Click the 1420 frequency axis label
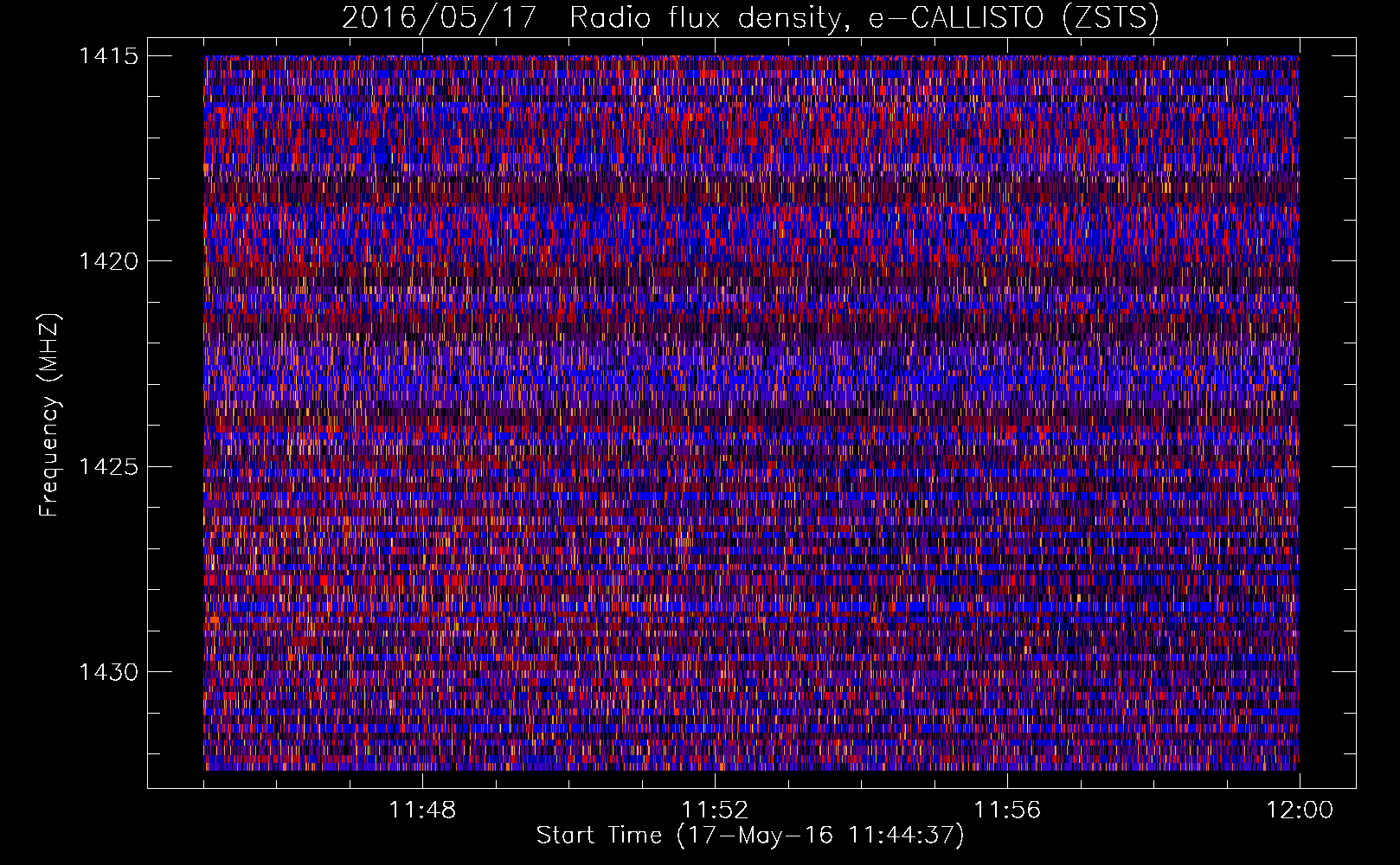Viewport: 1400px width, 865px height. [x=108, y=261]
